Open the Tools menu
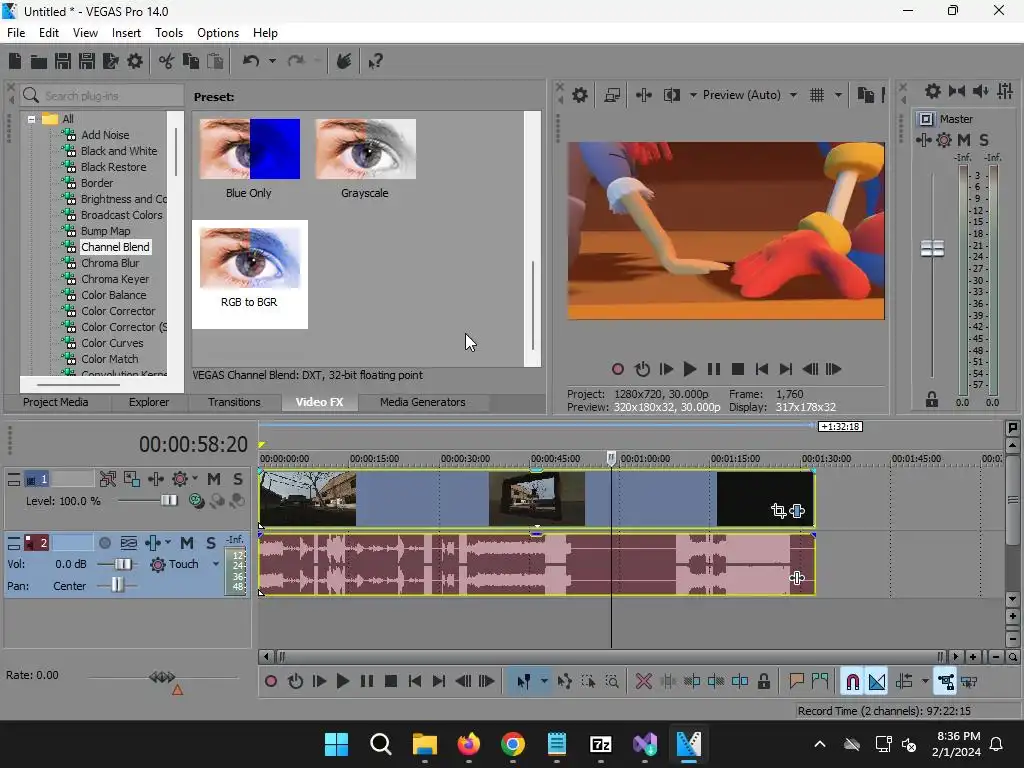The image size is (1024, 768). [168, 33]
